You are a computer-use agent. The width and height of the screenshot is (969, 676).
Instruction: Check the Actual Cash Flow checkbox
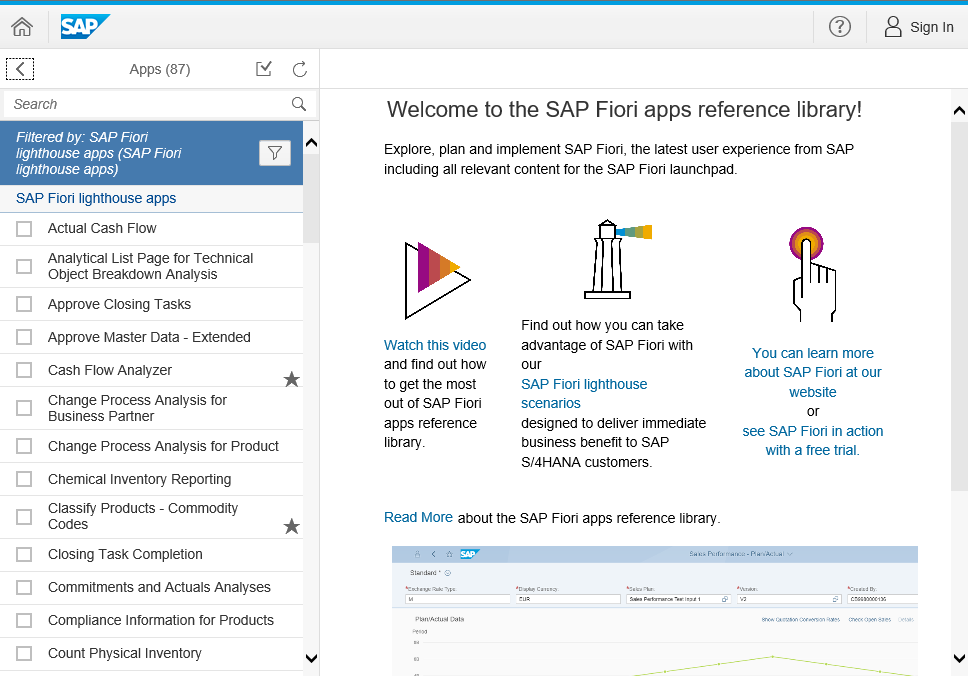coord(24,229)
